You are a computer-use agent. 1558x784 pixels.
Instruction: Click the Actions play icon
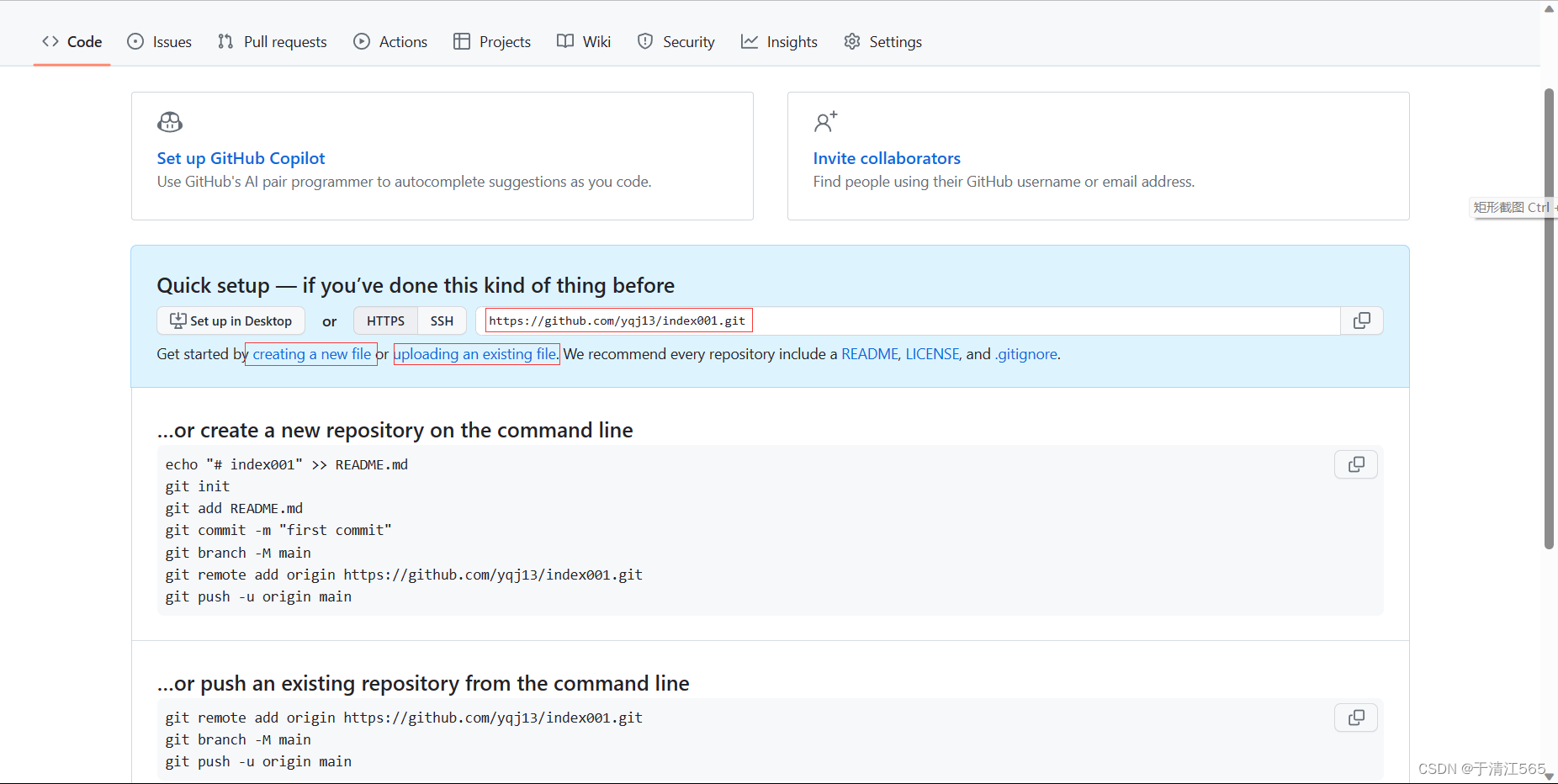pos(362,41)
